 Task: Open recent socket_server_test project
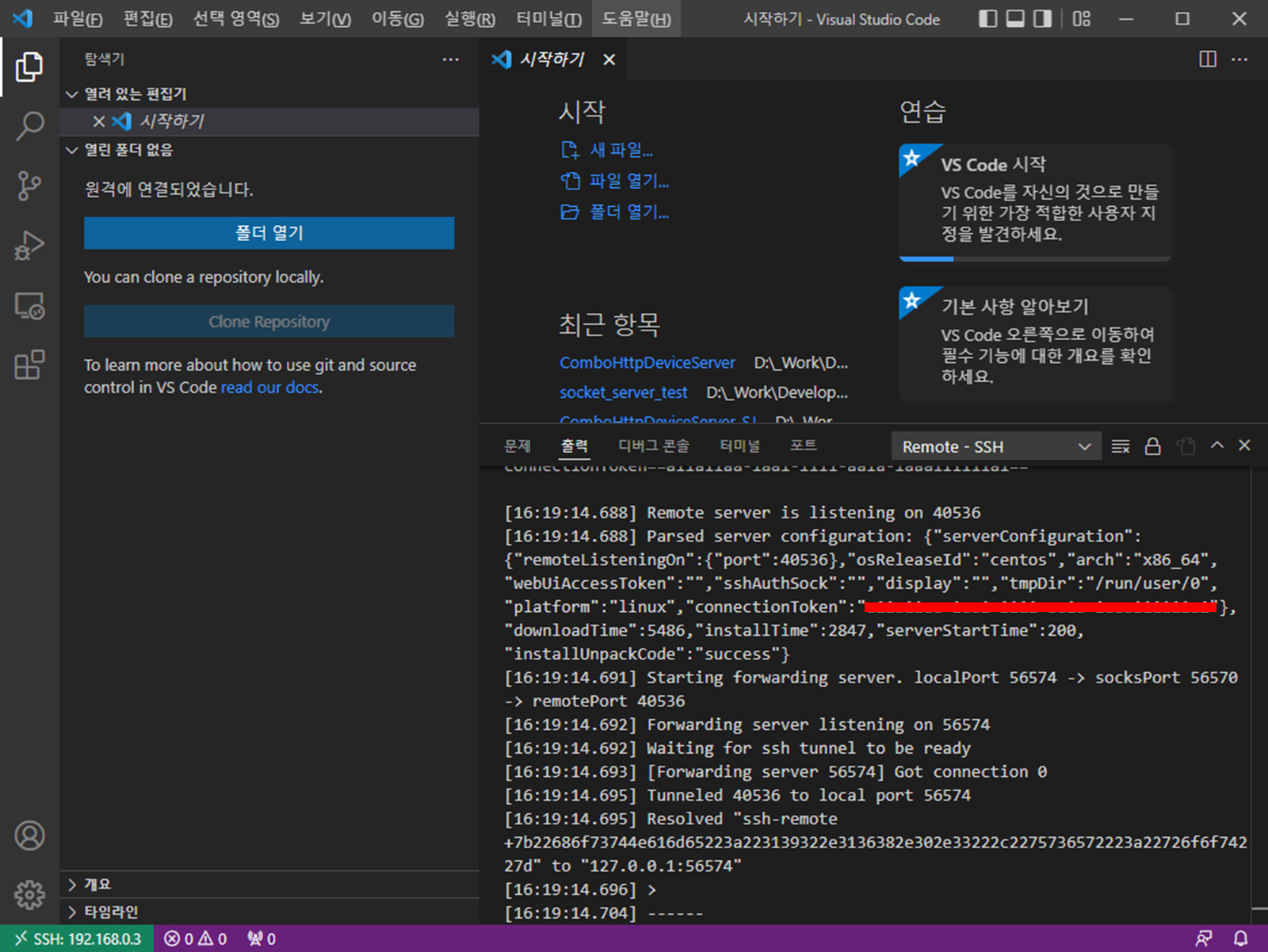(624, 392)
